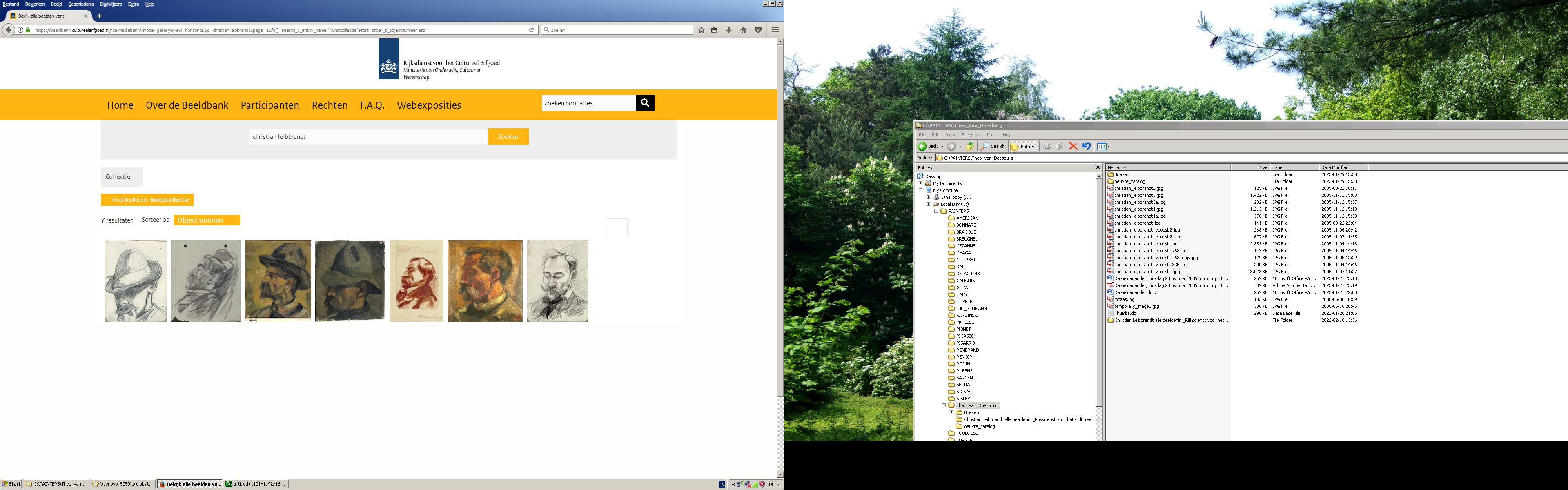Click the Collectie filter button
1568x490 pixels.
point(122,176)
